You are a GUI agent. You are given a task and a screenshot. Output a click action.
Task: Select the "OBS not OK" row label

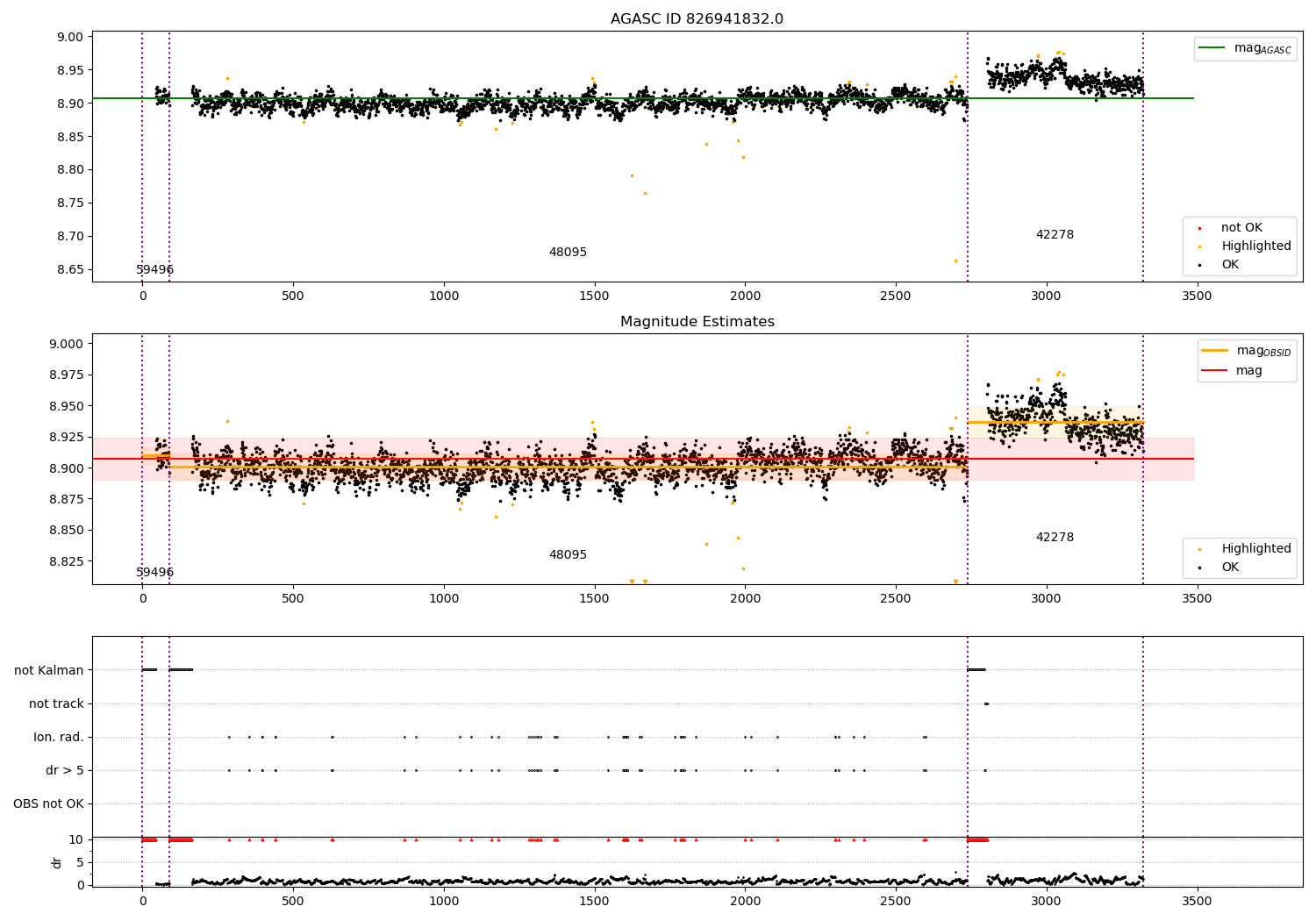tap(48, 804)
